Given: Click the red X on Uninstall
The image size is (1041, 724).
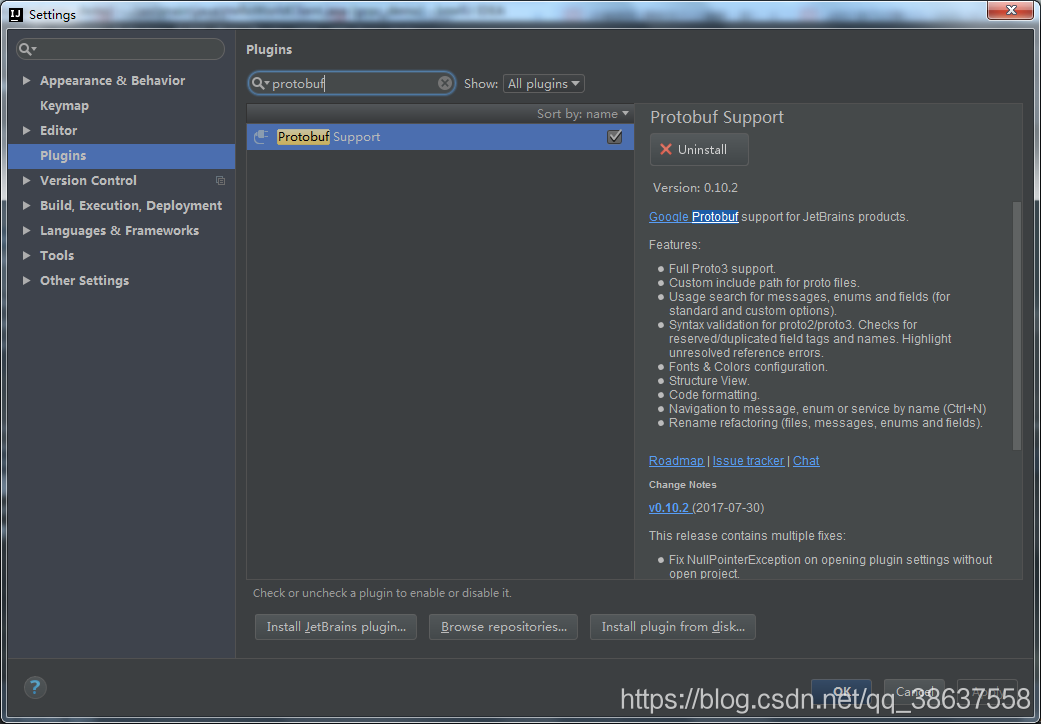Looking at the screenshot, I should pyautogui.click(x=666, y=149).
